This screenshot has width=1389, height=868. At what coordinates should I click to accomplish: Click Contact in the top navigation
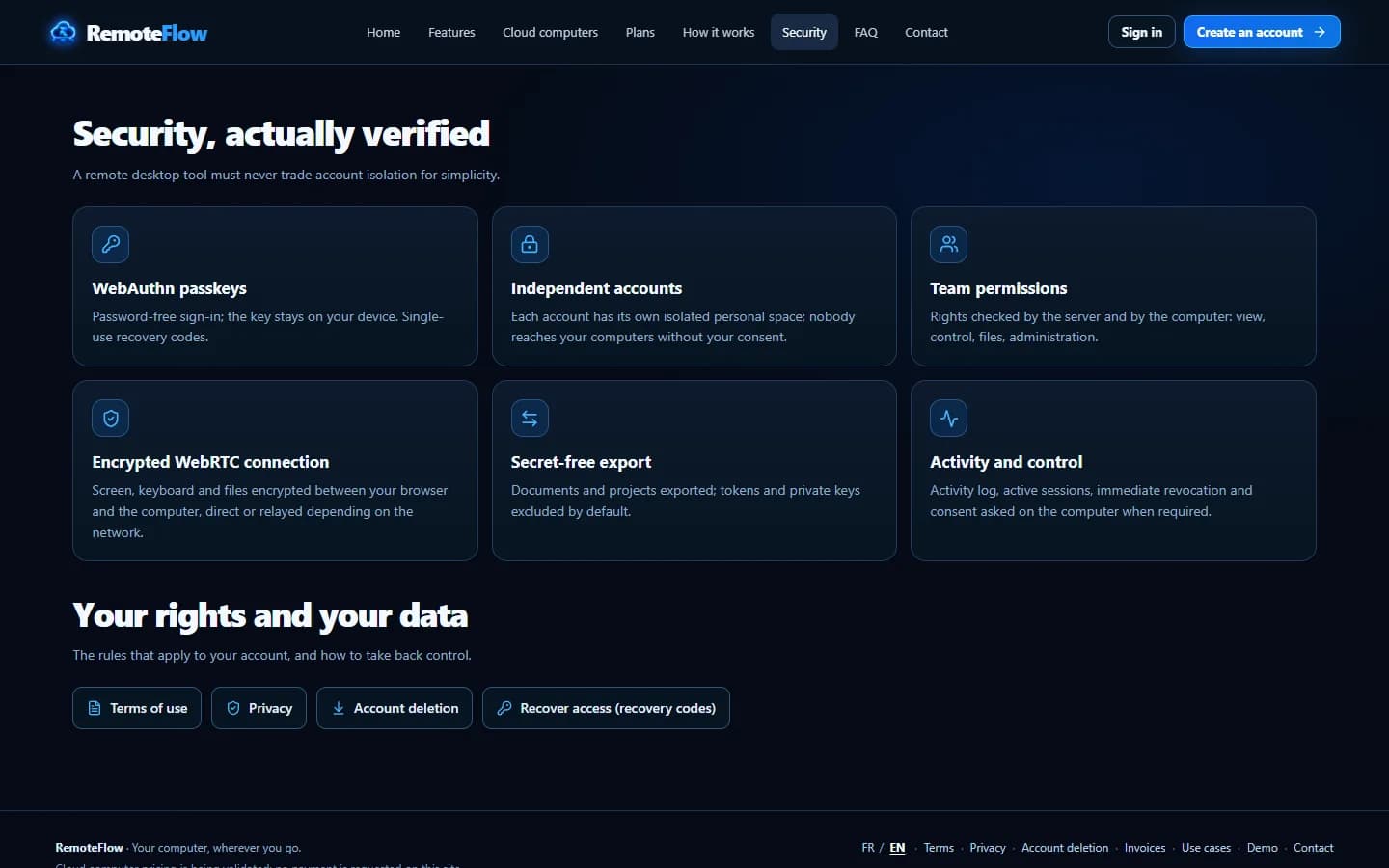pos(926,32)
